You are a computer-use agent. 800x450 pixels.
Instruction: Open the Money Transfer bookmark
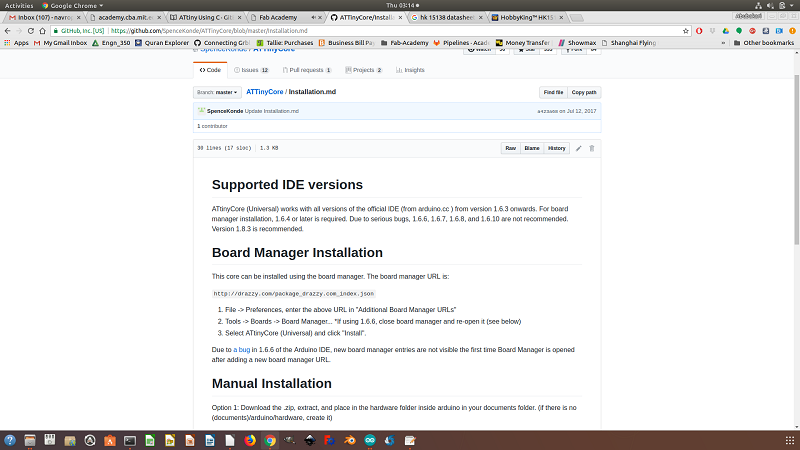pyautogui.click(x=522, y=43)
